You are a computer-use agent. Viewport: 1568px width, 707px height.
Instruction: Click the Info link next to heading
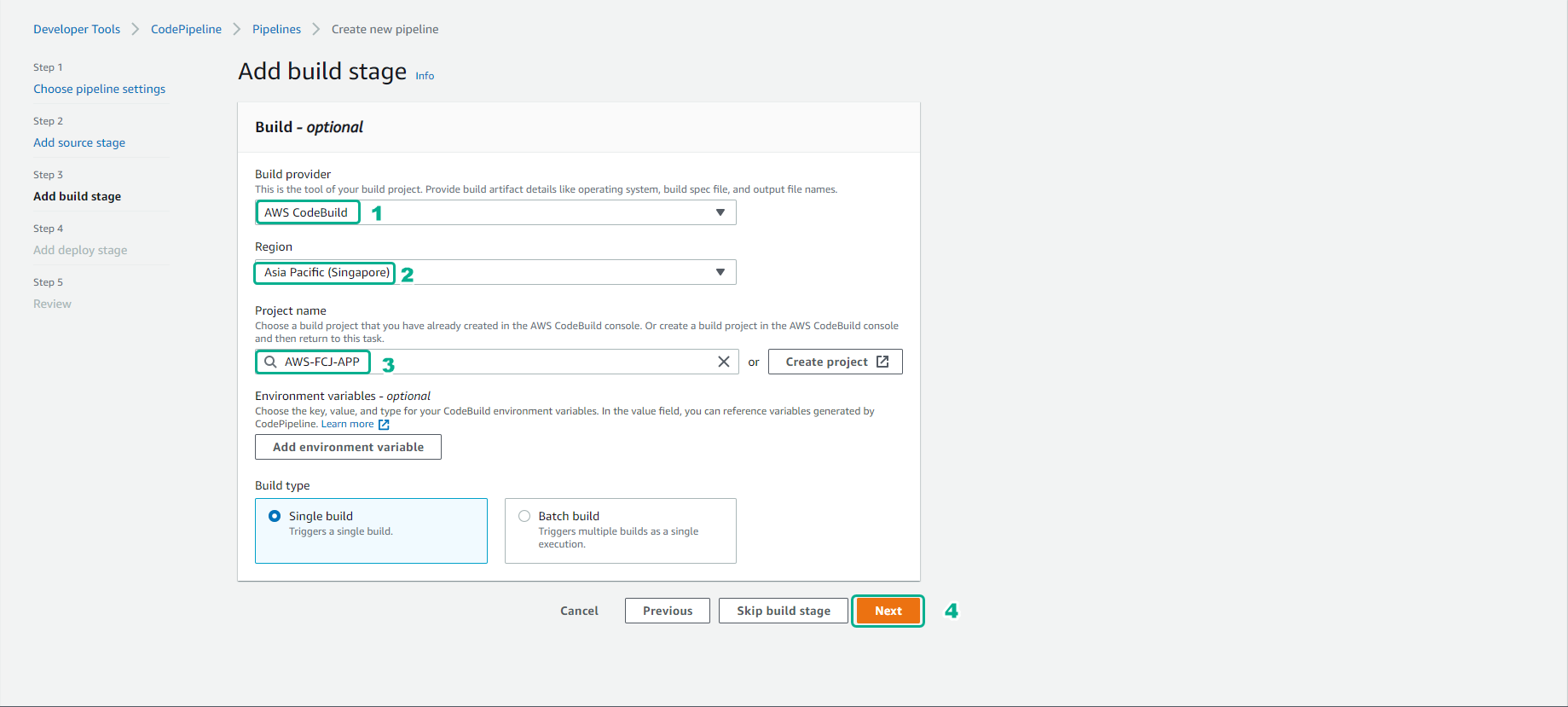click(425, 76)
